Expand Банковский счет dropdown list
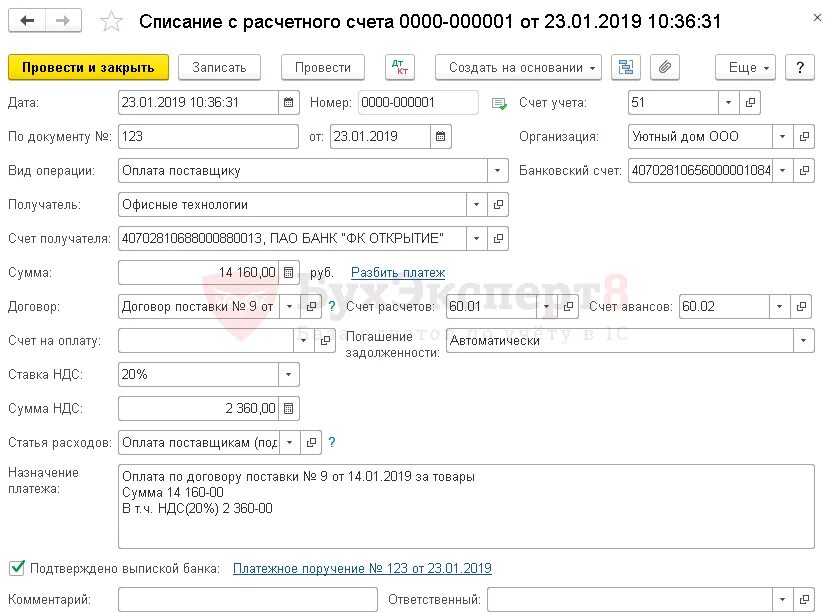This screenshot has width=829, height=614. pos(782,171)
